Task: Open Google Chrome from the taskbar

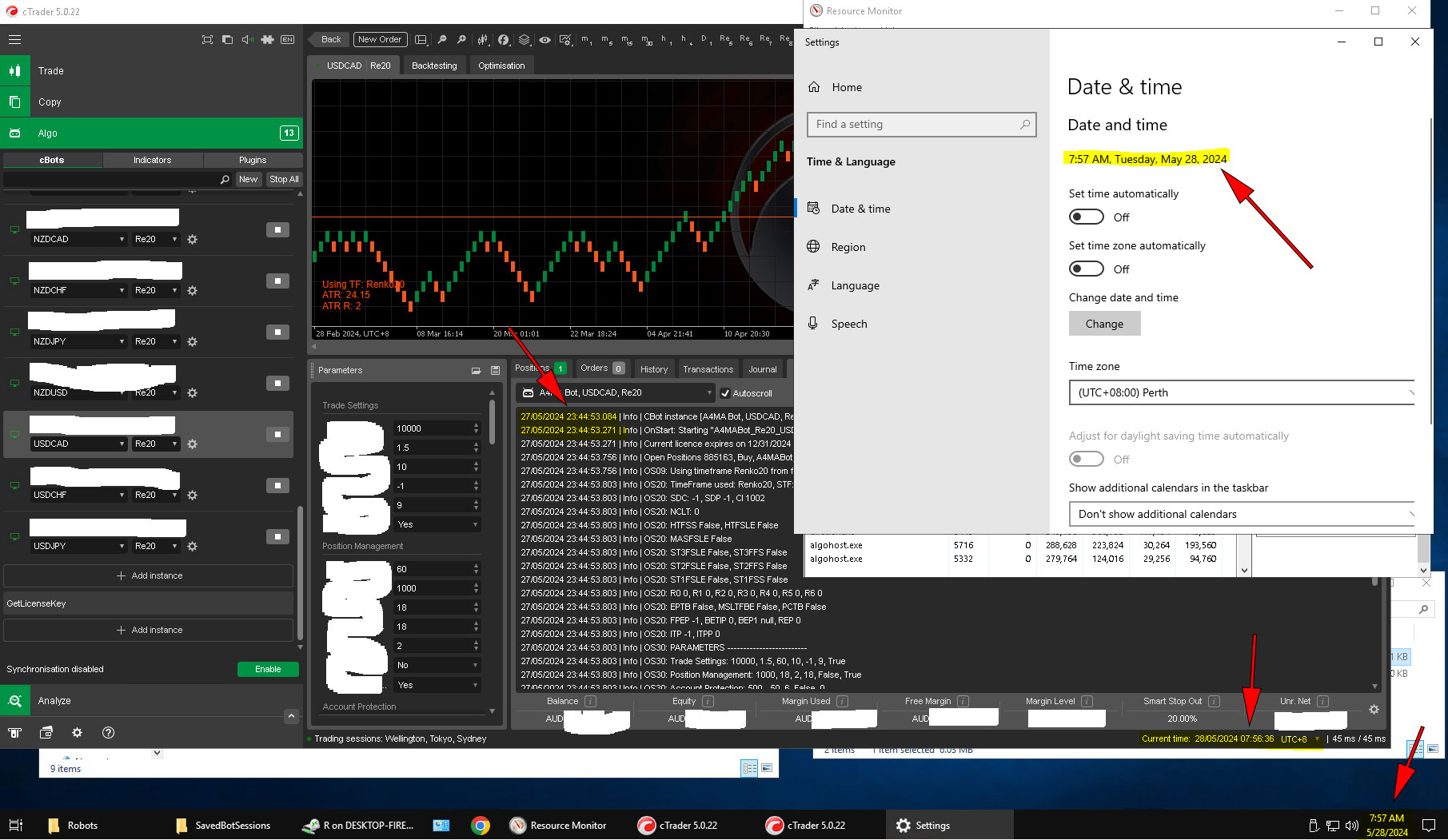Action: tap(481, 825)
